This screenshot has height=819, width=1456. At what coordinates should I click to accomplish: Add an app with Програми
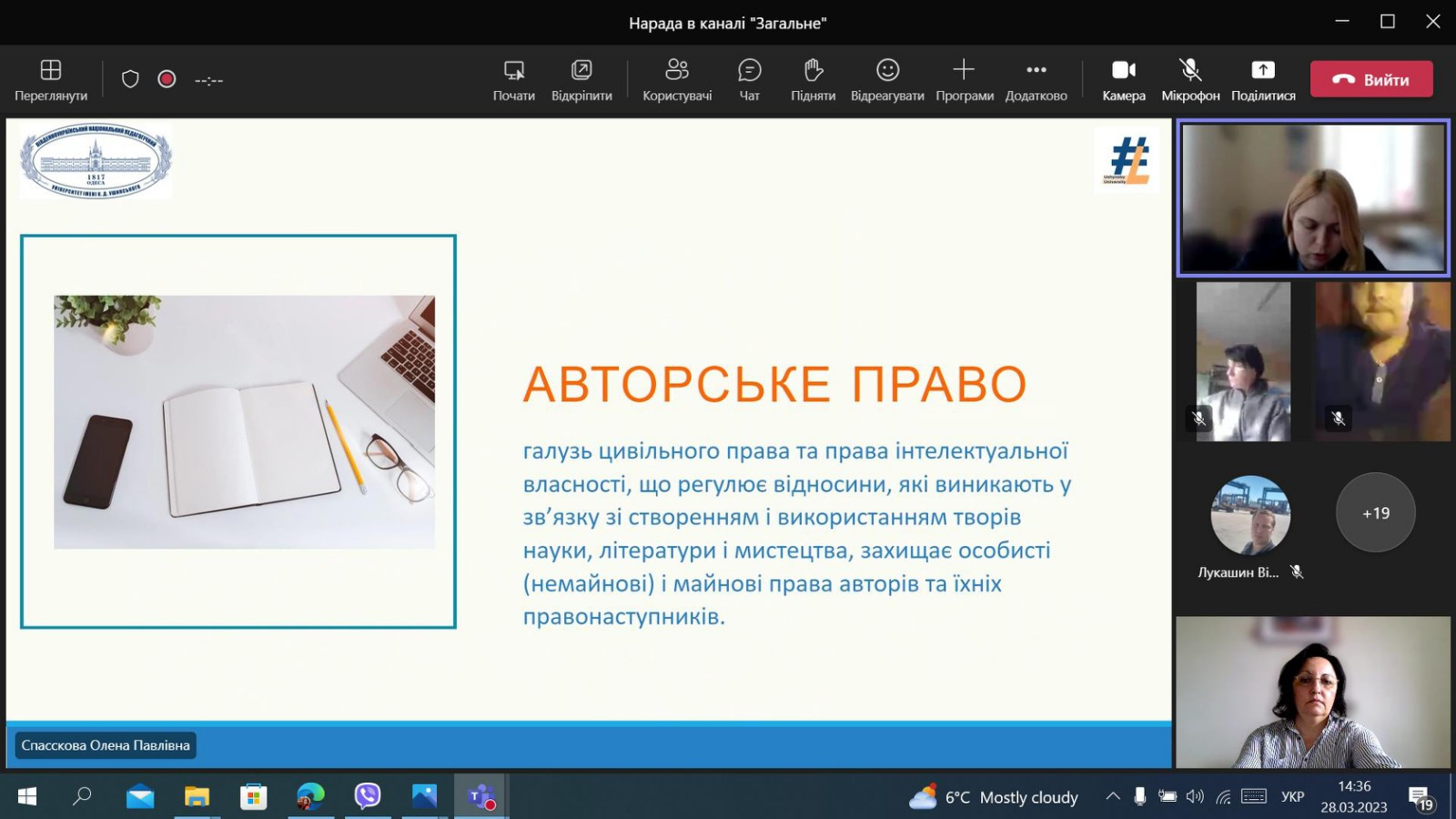pyautogui.click(x=964, y=80)
